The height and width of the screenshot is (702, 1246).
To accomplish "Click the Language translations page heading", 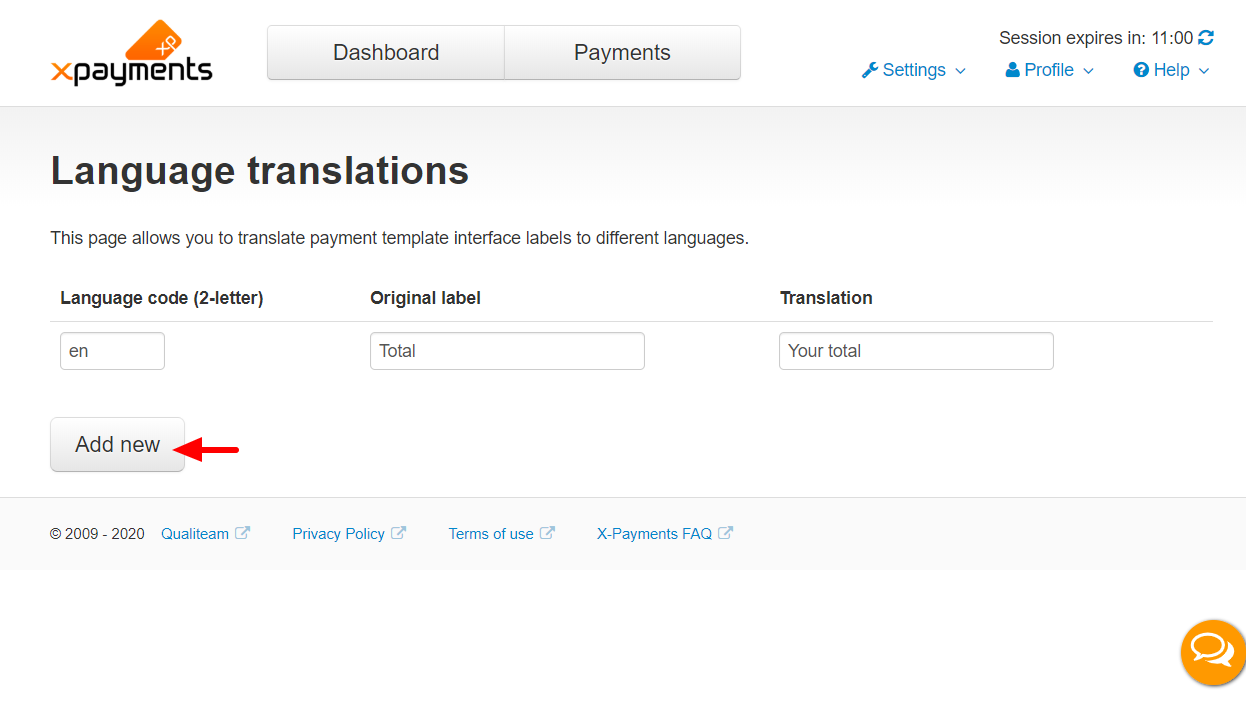I will click(x=260, y=171).
